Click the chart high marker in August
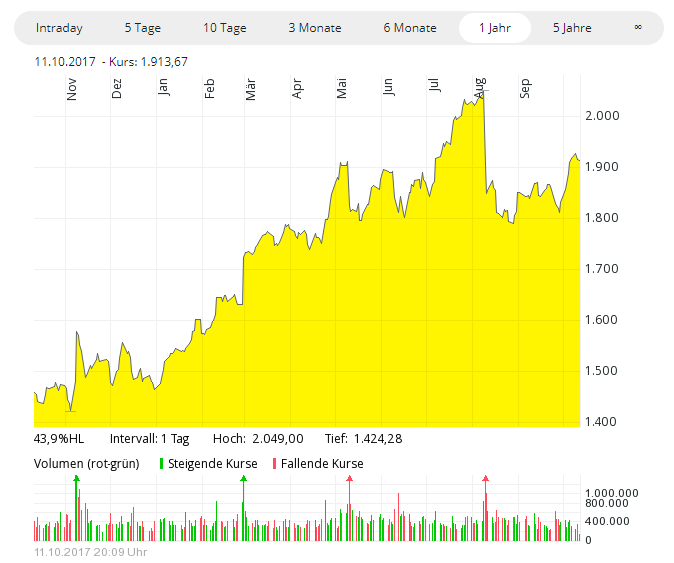This screenshot has width=674, height=563. pyautogui.click(x=484, y=91)
